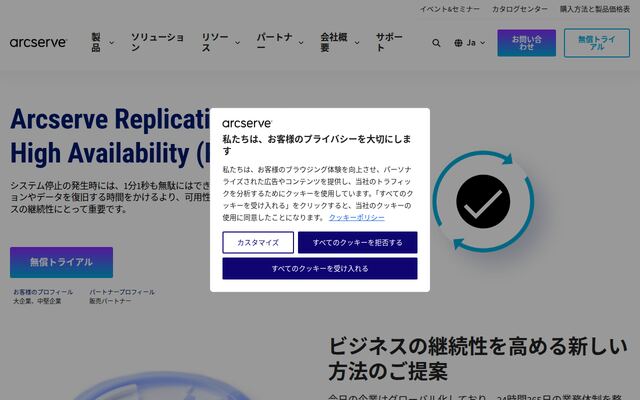Open the 会社概要 navigation menu
The width and height of the screenshot is (640, 400).
pyautogui.click(x=334, y=42)
